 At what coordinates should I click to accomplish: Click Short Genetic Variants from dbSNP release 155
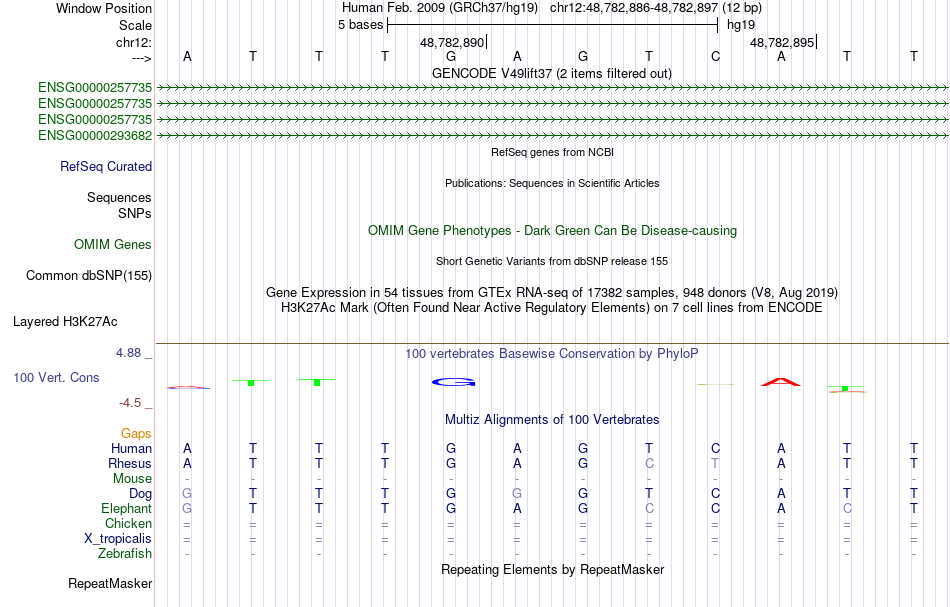coord(552,262)
